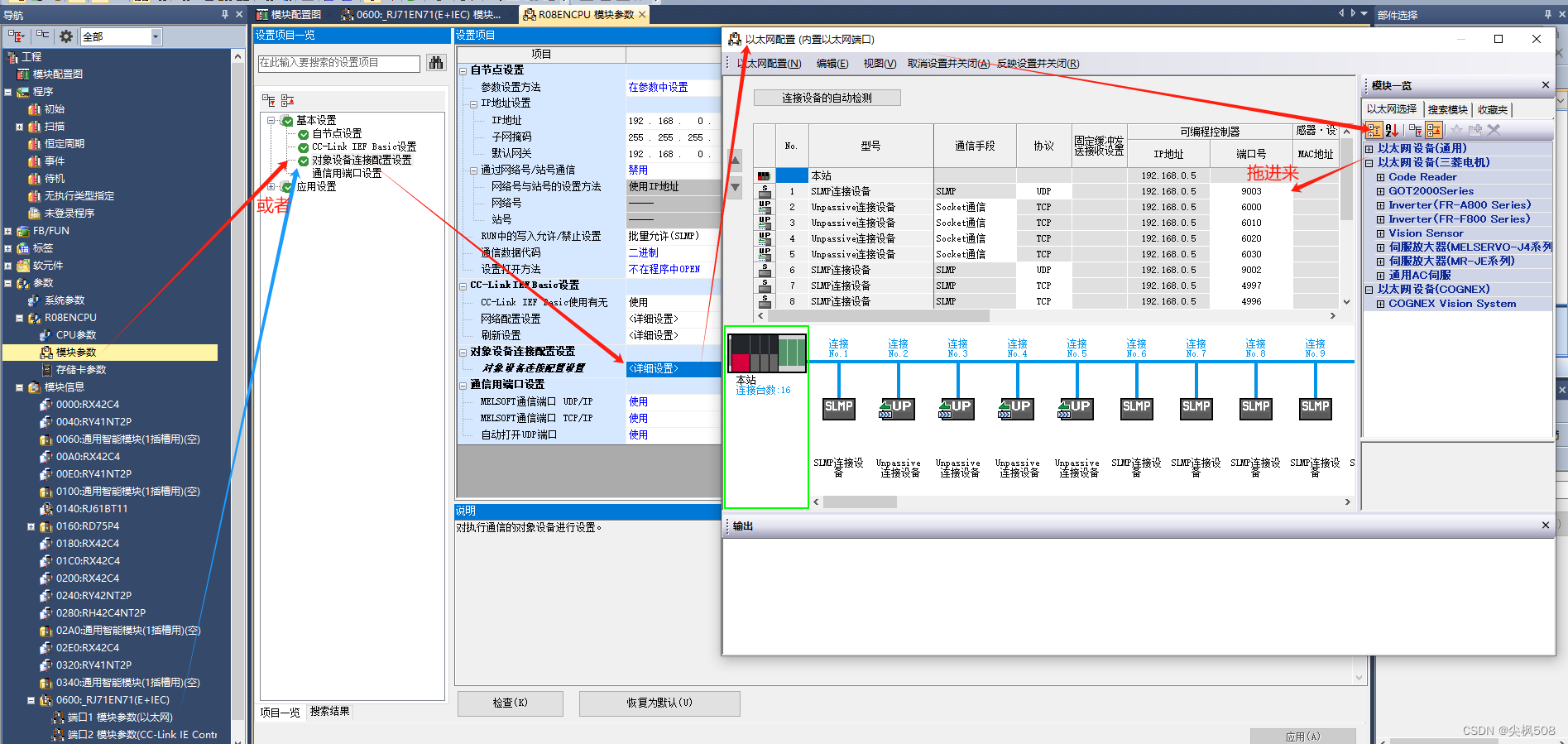Viewport: 1568px width, 744px height.
Task: Switch to the 0600:_RJ71EN71(E+IEC) document tab
Action: click(x=421, y=14)
